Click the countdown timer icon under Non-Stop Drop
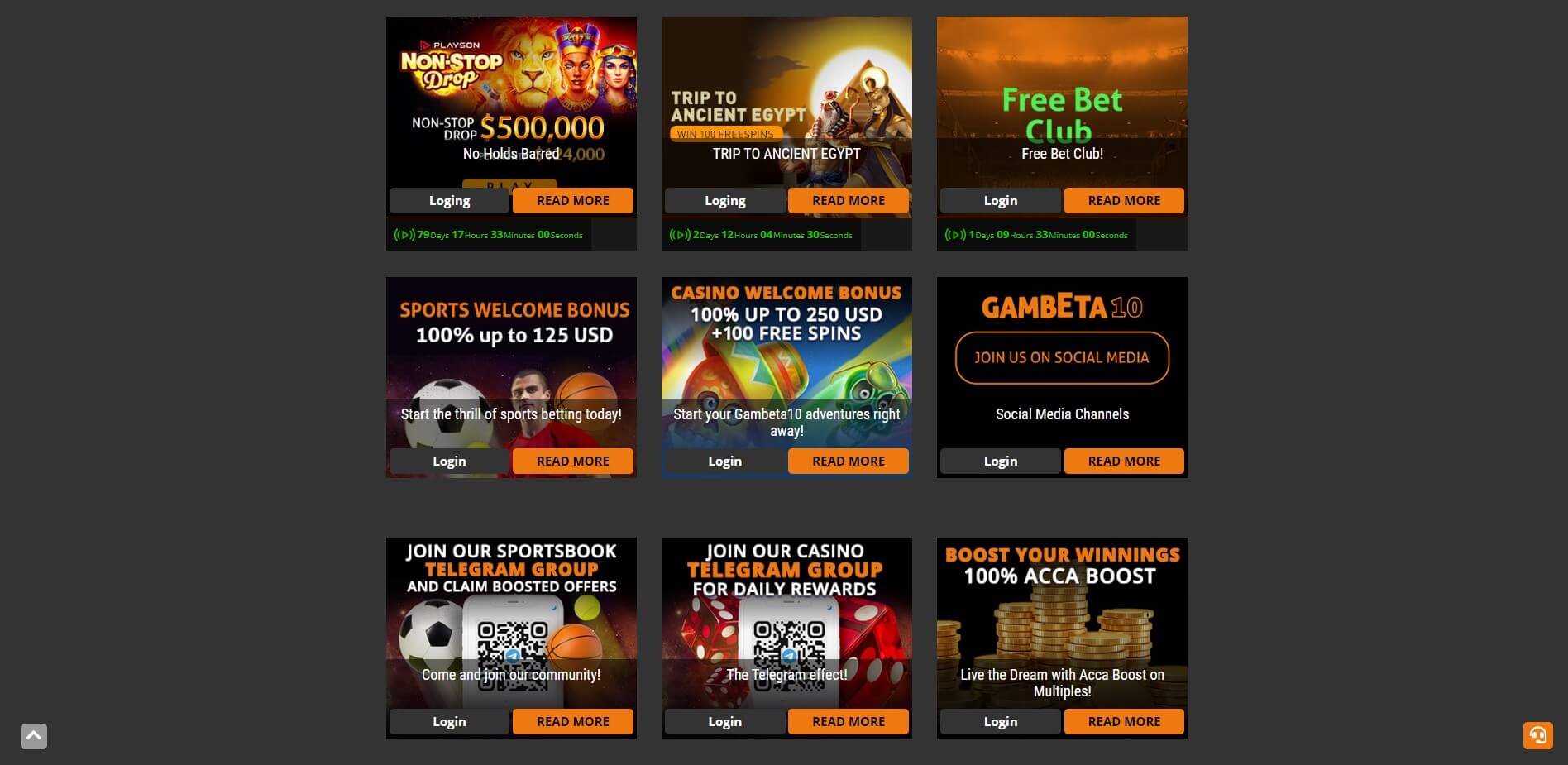 404,235
